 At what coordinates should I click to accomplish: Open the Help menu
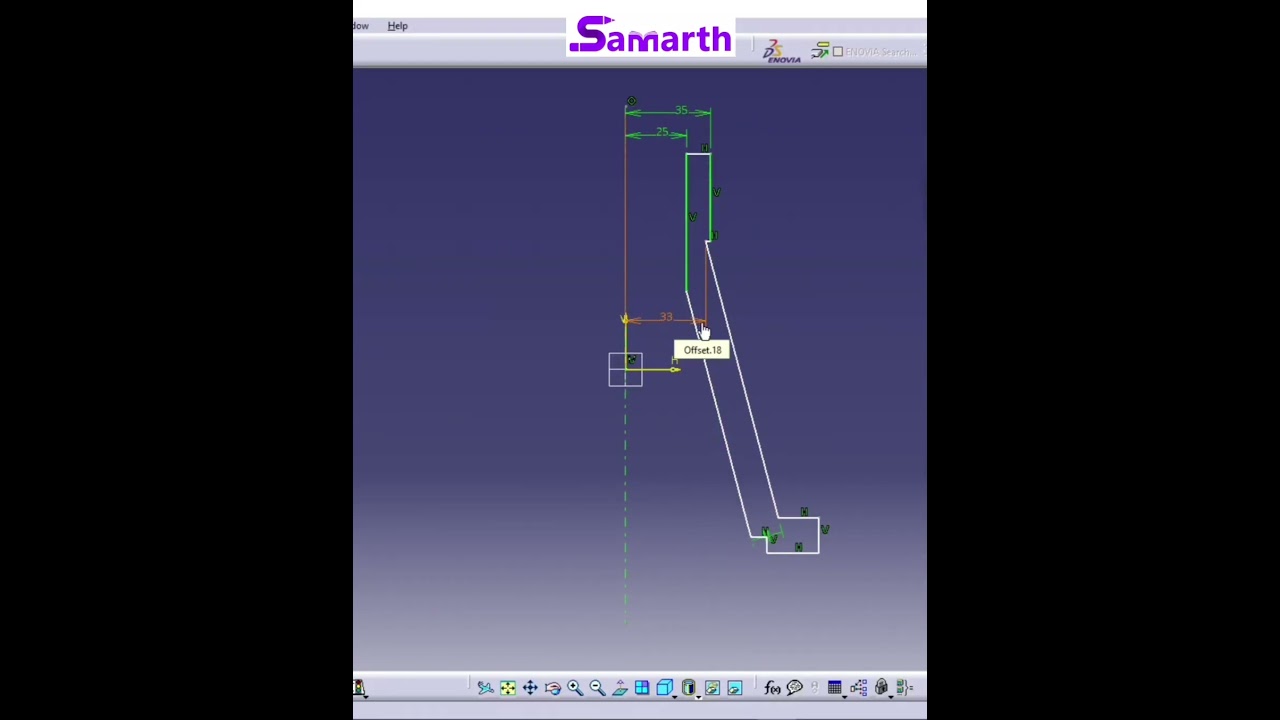click(x=397, y=26)
